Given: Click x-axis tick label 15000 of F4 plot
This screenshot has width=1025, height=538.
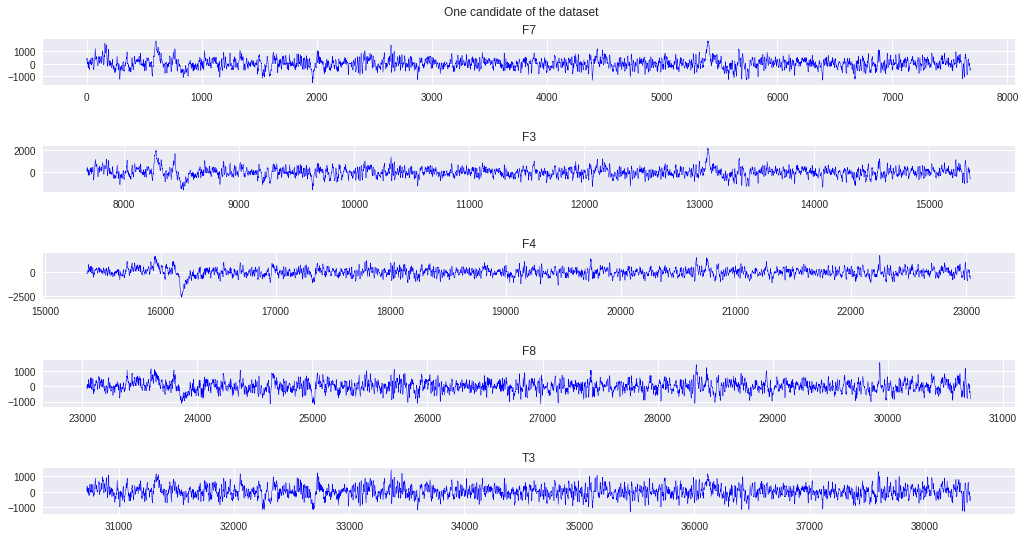Looking at the screenshot, I should click(45, 311).
